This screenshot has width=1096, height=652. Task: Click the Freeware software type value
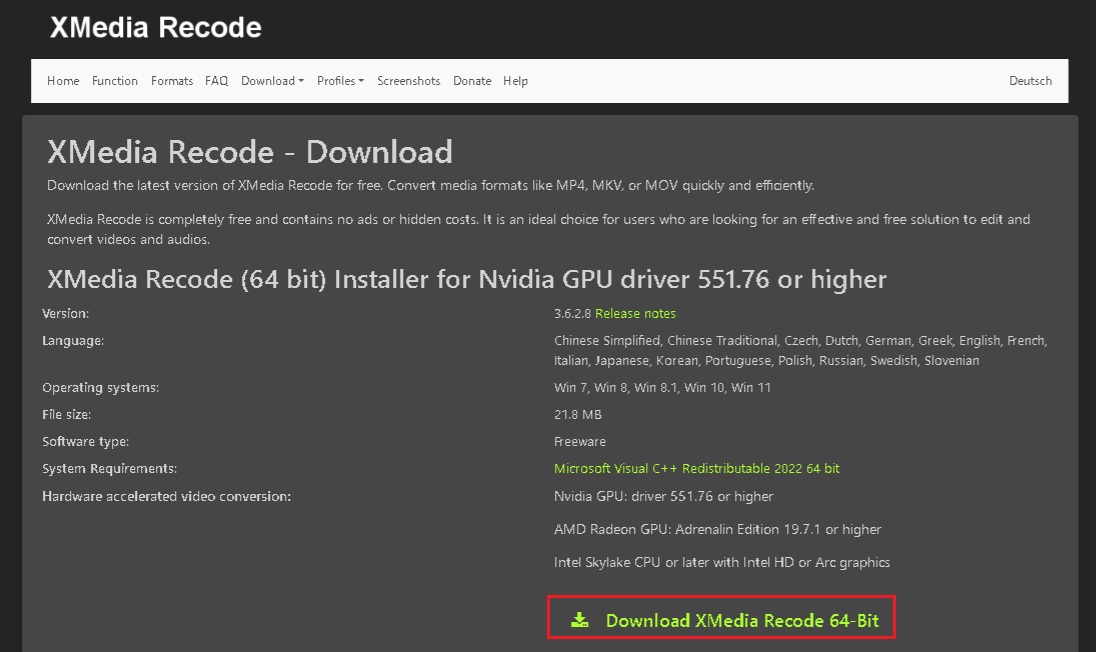tap(579, 441)
